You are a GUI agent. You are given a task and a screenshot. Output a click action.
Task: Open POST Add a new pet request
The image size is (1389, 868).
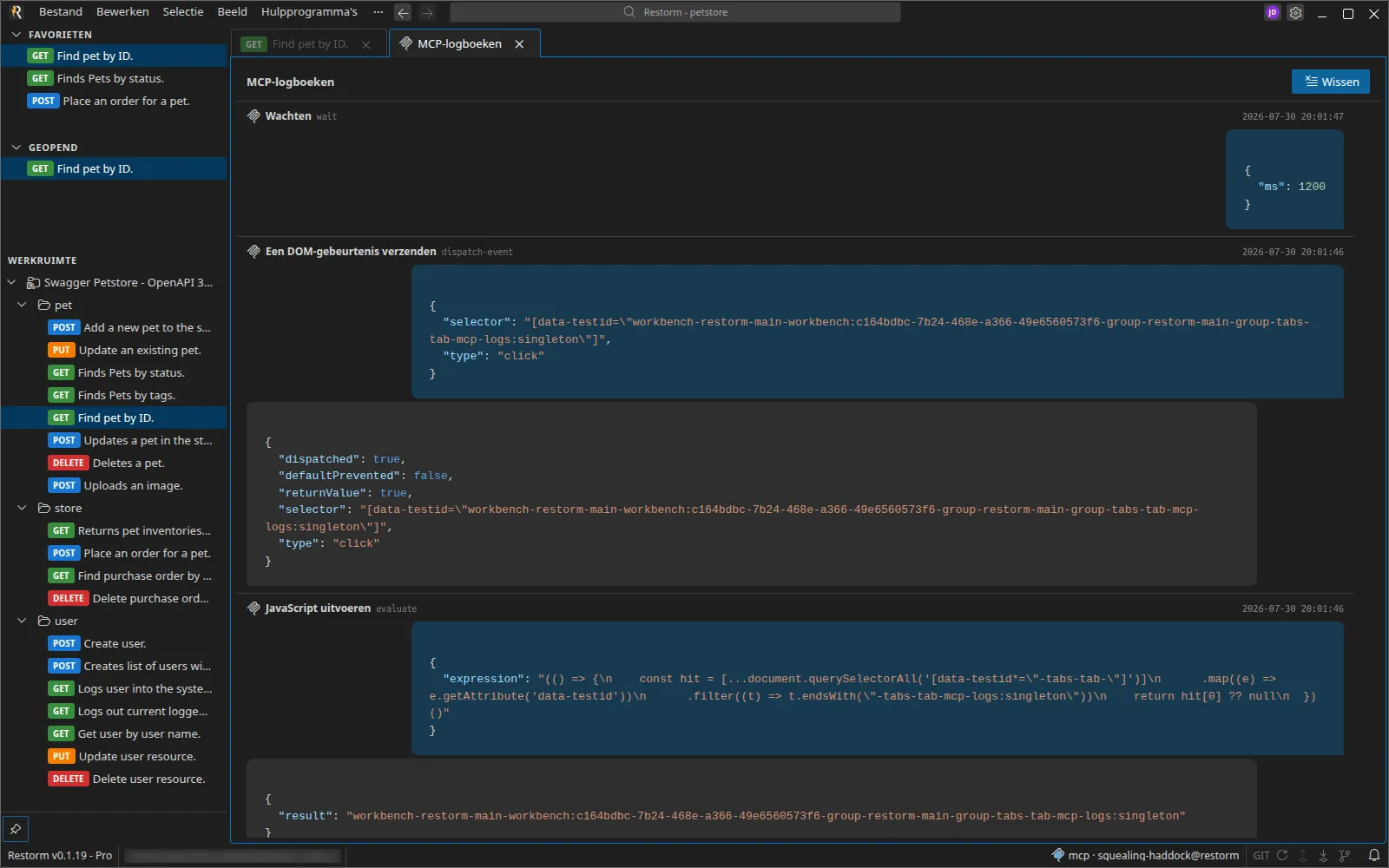coord(114,327)
